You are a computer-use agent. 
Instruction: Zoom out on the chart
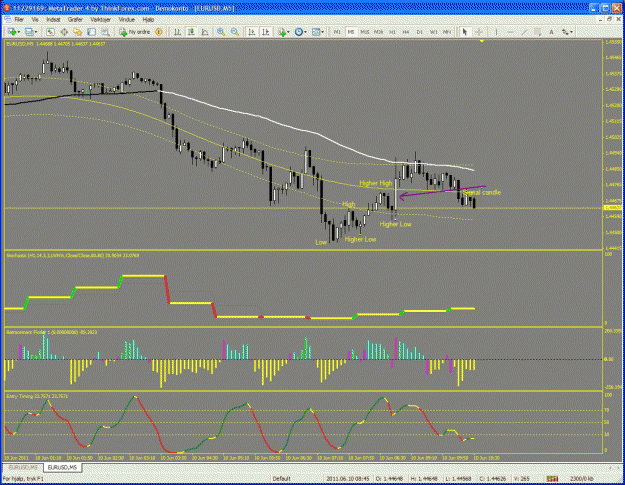[x=235, y=32]
